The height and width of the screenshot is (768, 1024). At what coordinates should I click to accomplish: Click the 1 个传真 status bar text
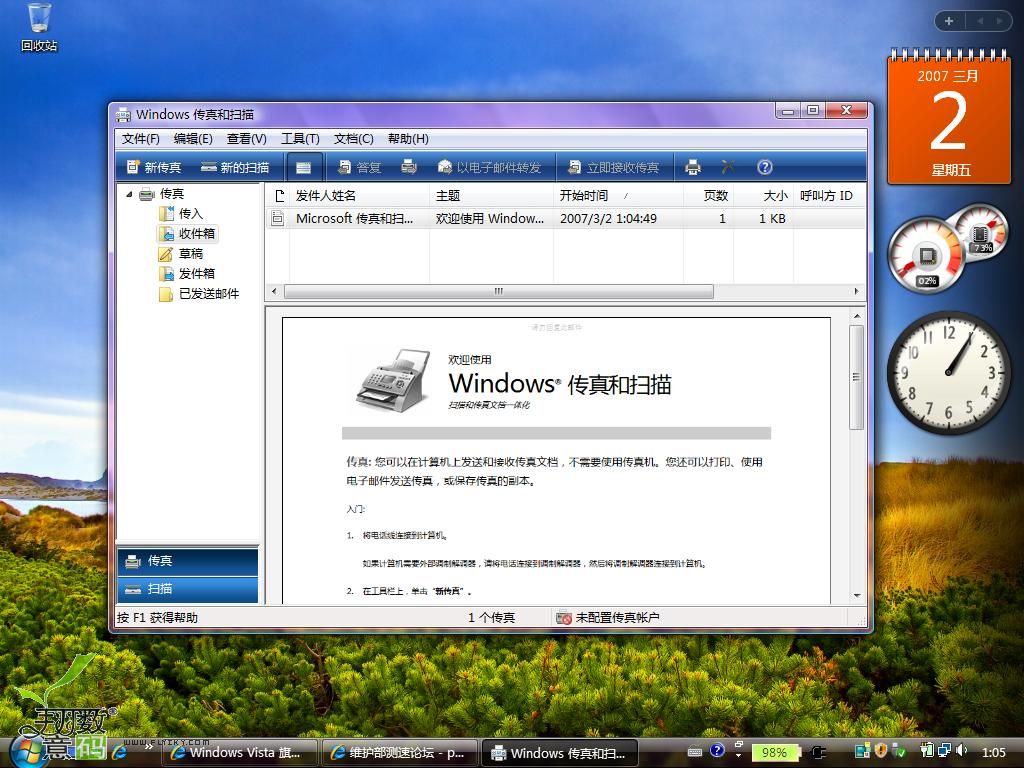[491, 617]
